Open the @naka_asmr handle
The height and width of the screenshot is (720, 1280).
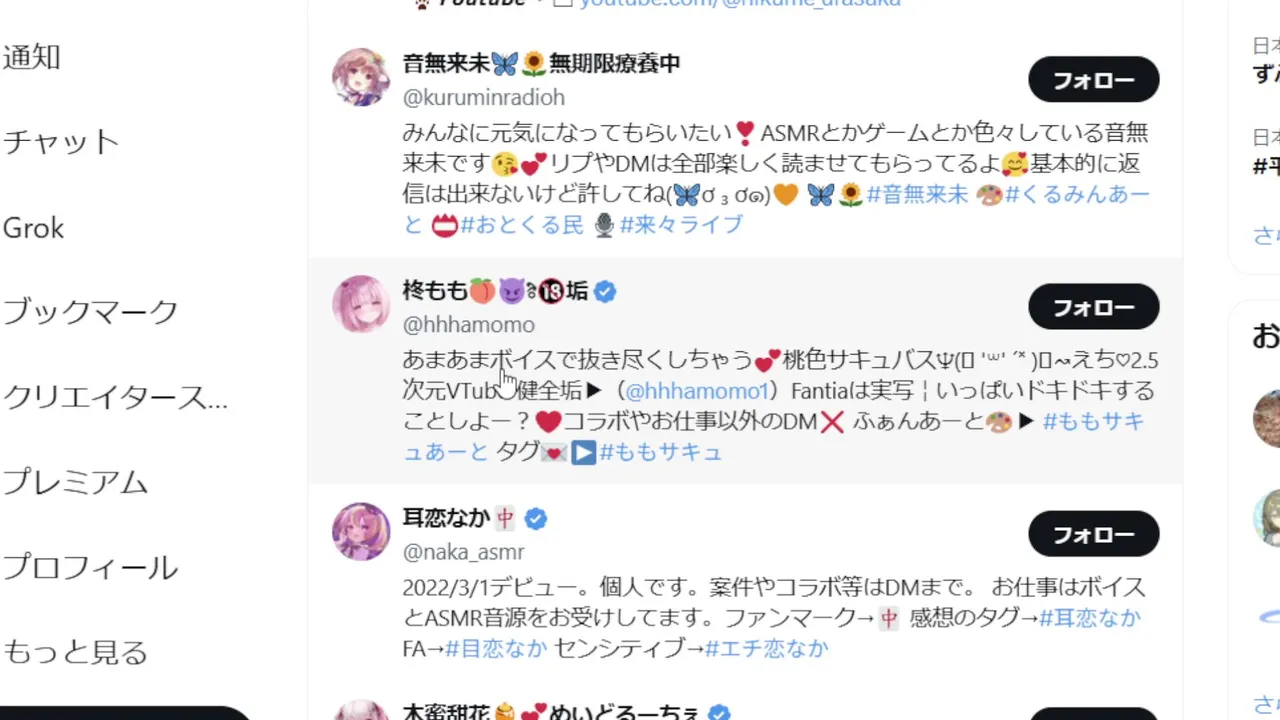coord(463,551)
